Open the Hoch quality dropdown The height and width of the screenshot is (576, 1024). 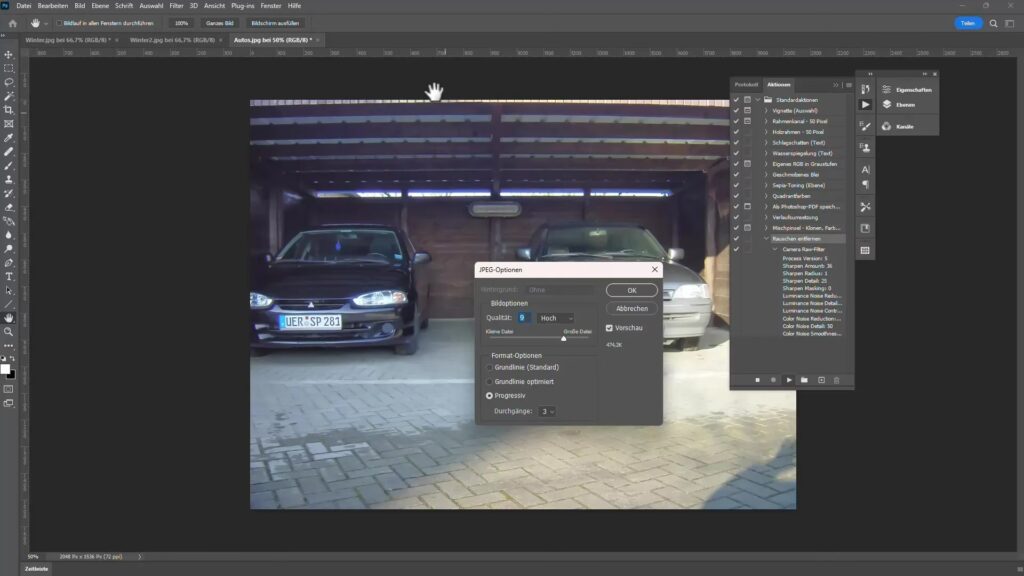point(555,318)
